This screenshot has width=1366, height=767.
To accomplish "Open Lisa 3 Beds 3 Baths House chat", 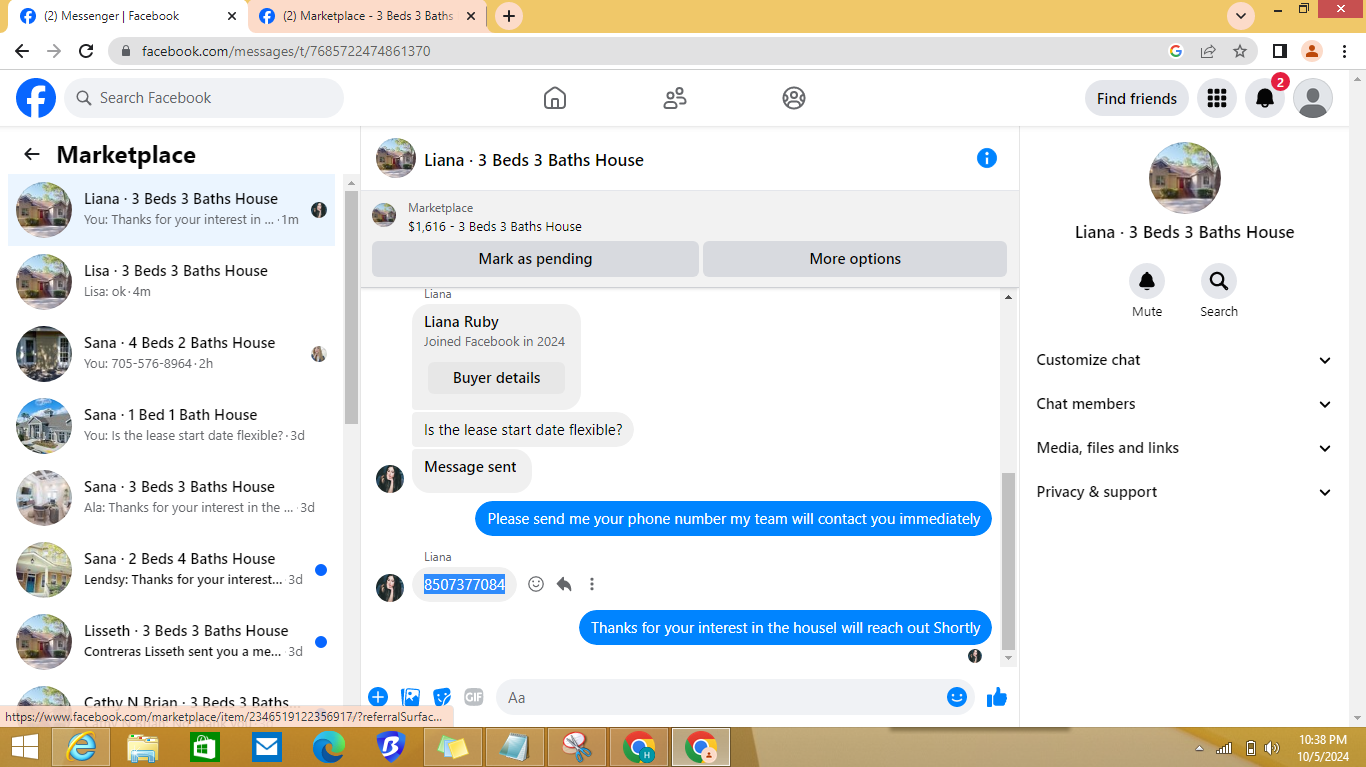I will point(172,282).
